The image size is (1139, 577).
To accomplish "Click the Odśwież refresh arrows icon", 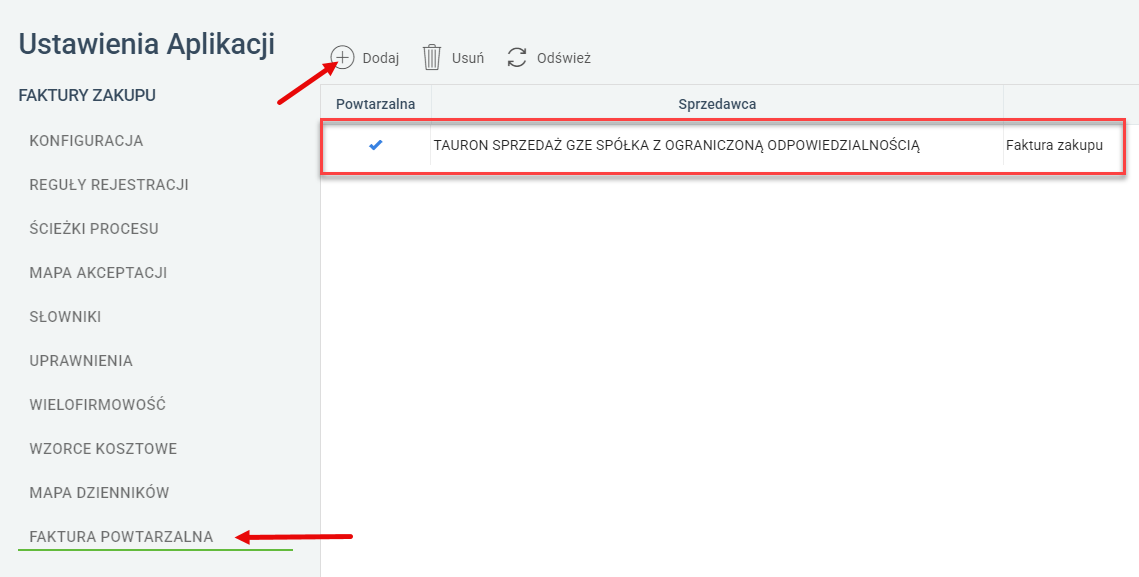I will 516,58.
